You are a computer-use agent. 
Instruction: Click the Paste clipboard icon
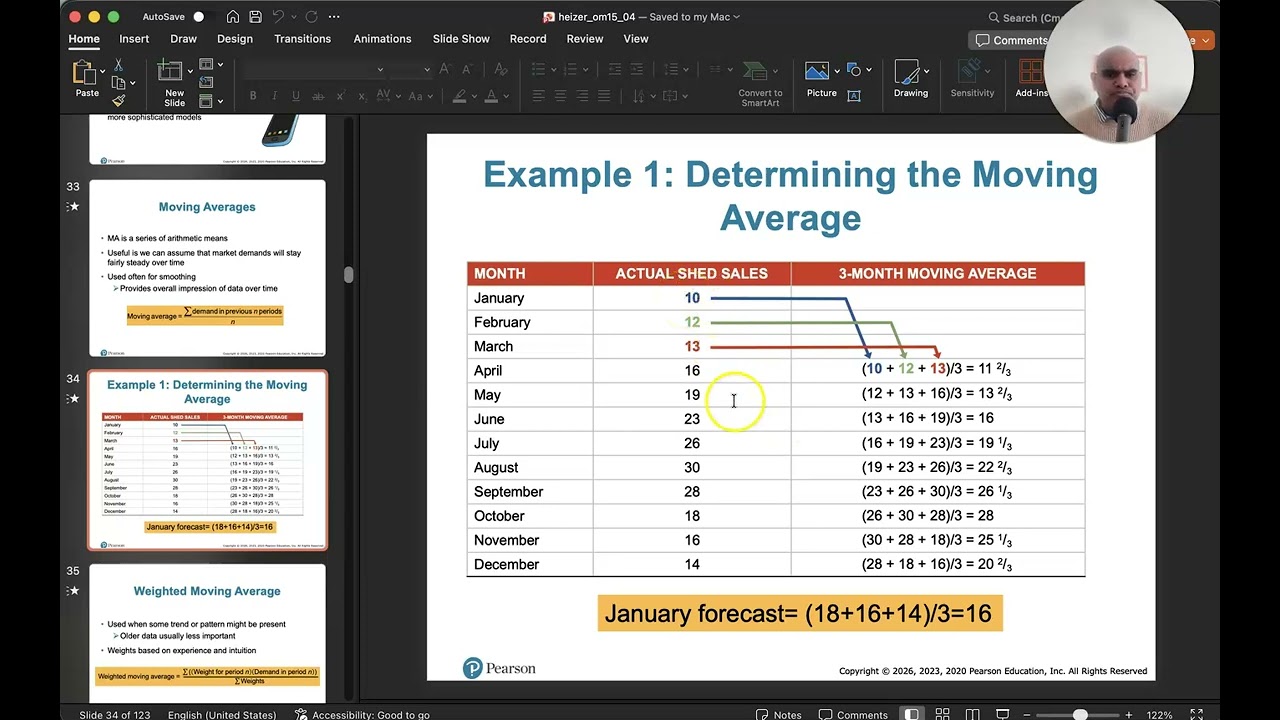[84, 73]
